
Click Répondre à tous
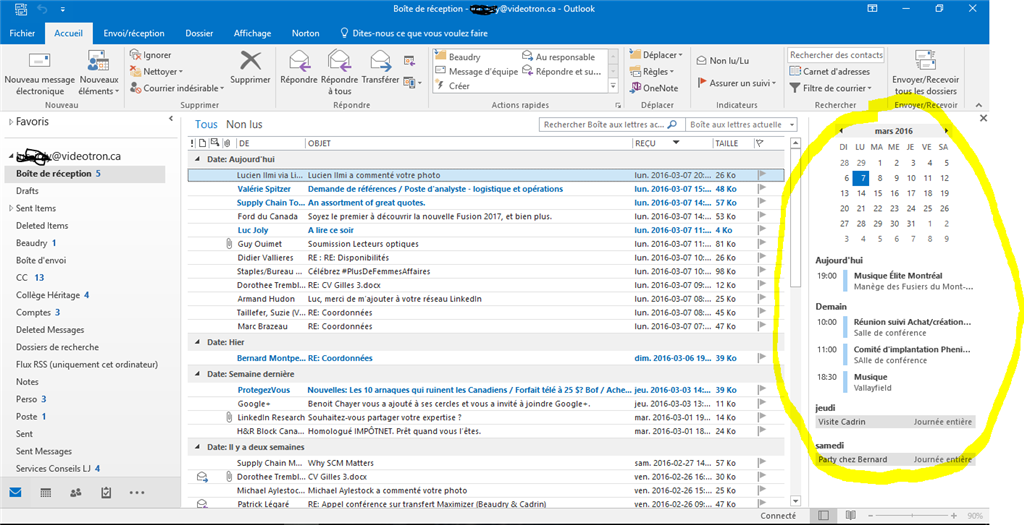pyautogui.click(x=340, y=73)
